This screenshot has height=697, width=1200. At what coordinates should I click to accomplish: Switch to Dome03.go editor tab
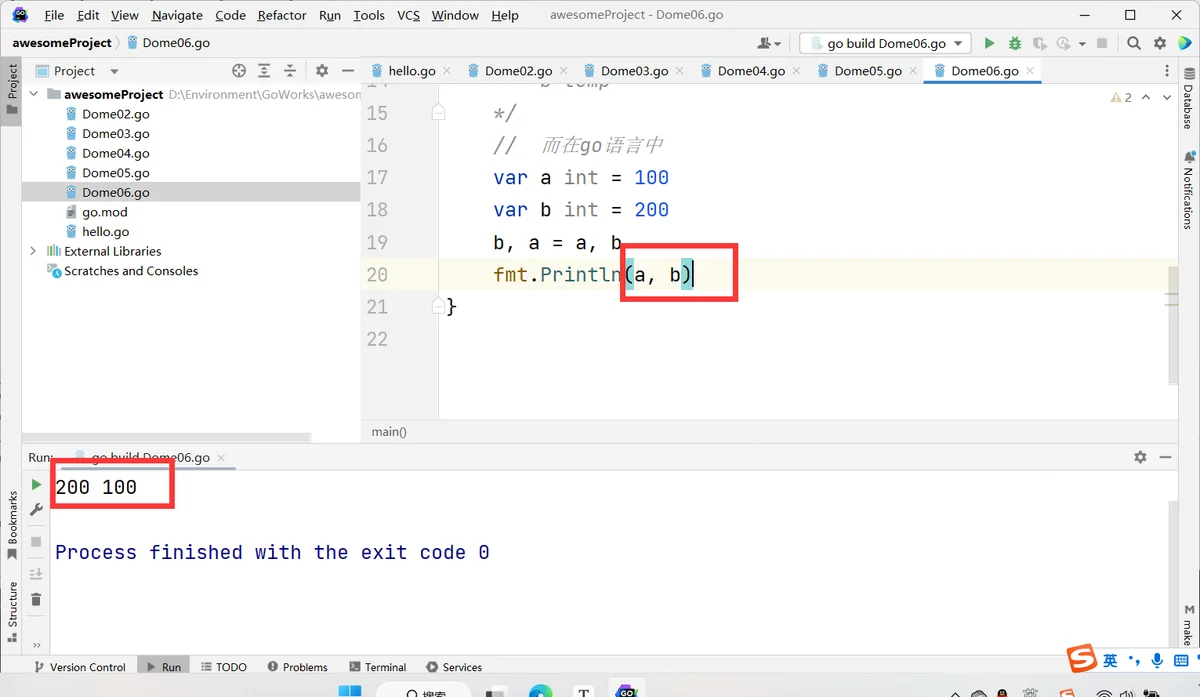634,71
